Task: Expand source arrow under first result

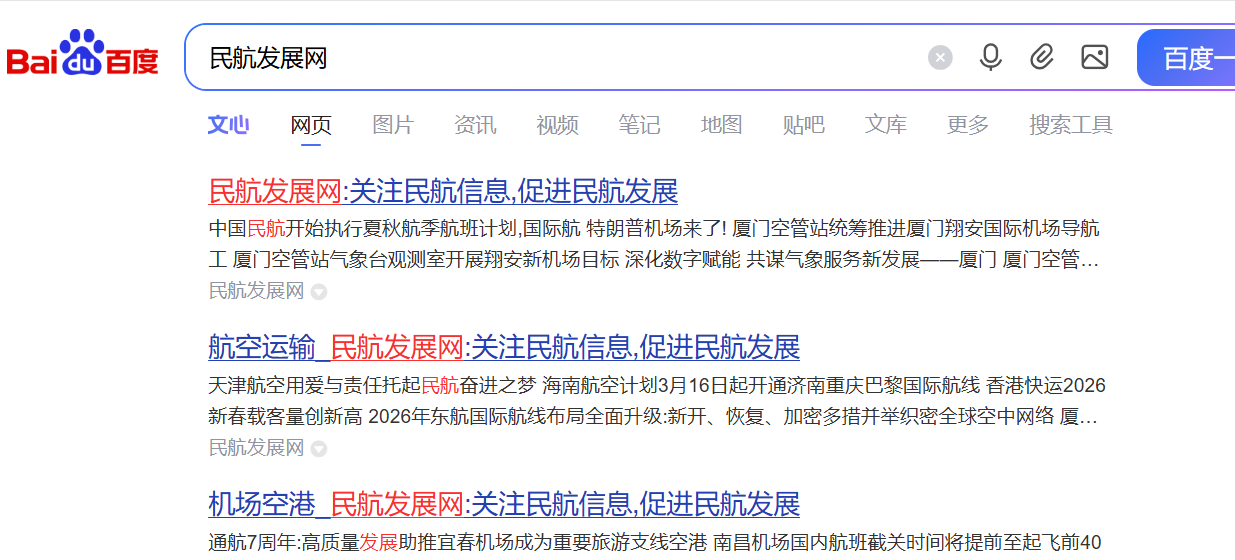Action: [319, 292]
